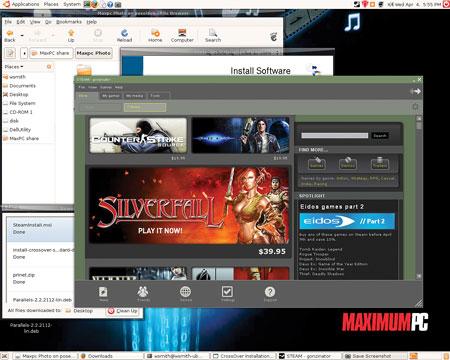Click the Steam store search input field
The height and width of the screenshot is (360, 450).
pyautogui.click(x=334, y=136)
